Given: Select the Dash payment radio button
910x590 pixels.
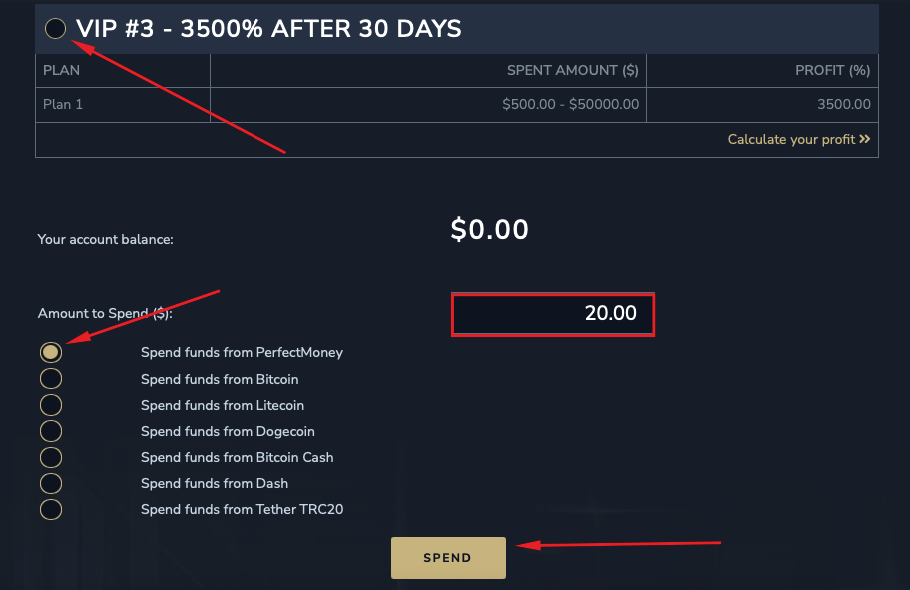Looking at the screenshot, I should coord(51,483).
